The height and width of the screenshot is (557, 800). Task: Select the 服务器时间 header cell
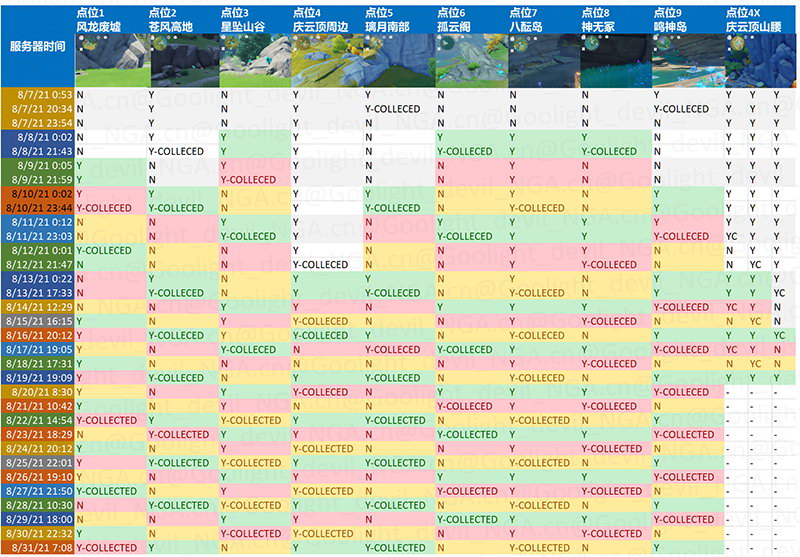(38, 46)
